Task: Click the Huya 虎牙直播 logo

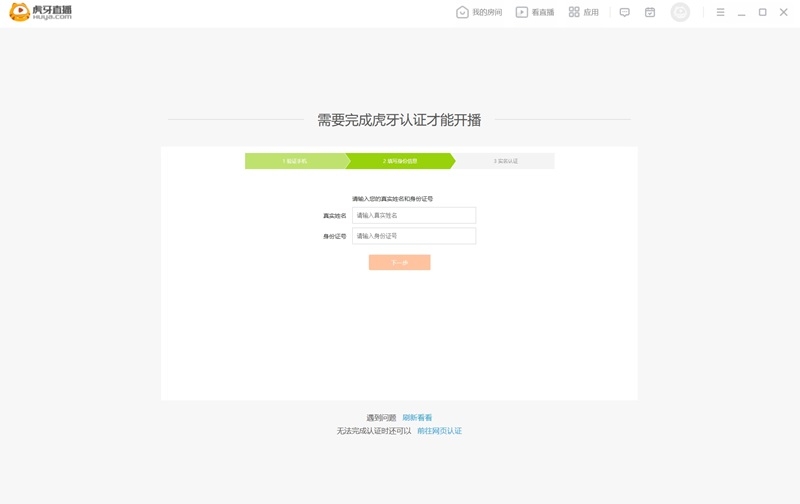Action: 41,12
